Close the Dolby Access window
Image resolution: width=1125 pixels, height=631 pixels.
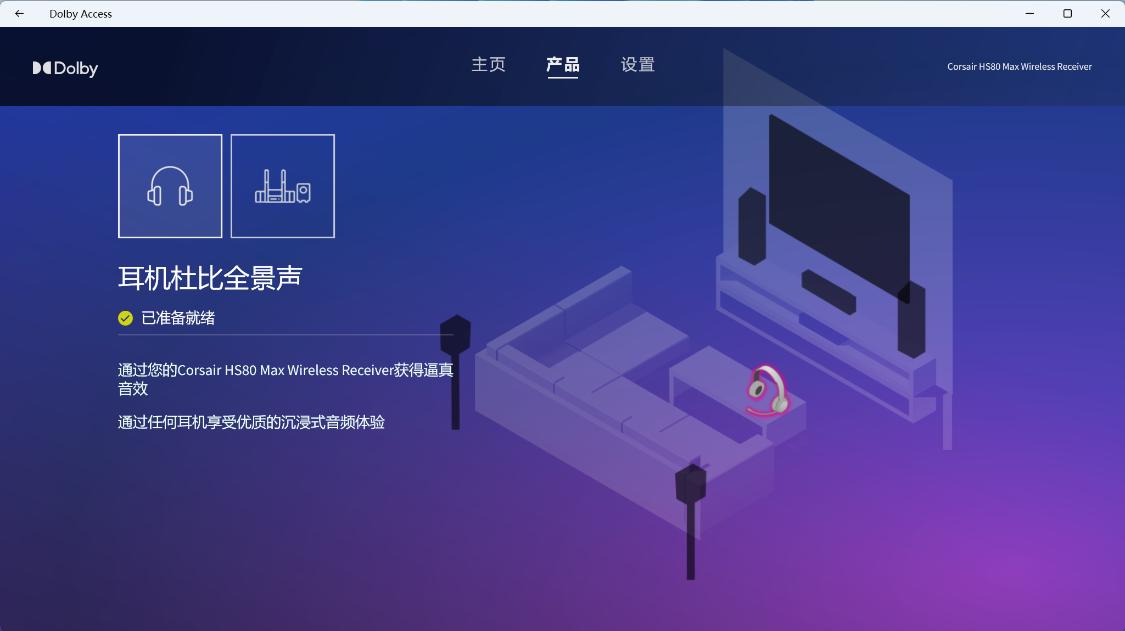pos(1106,14)
